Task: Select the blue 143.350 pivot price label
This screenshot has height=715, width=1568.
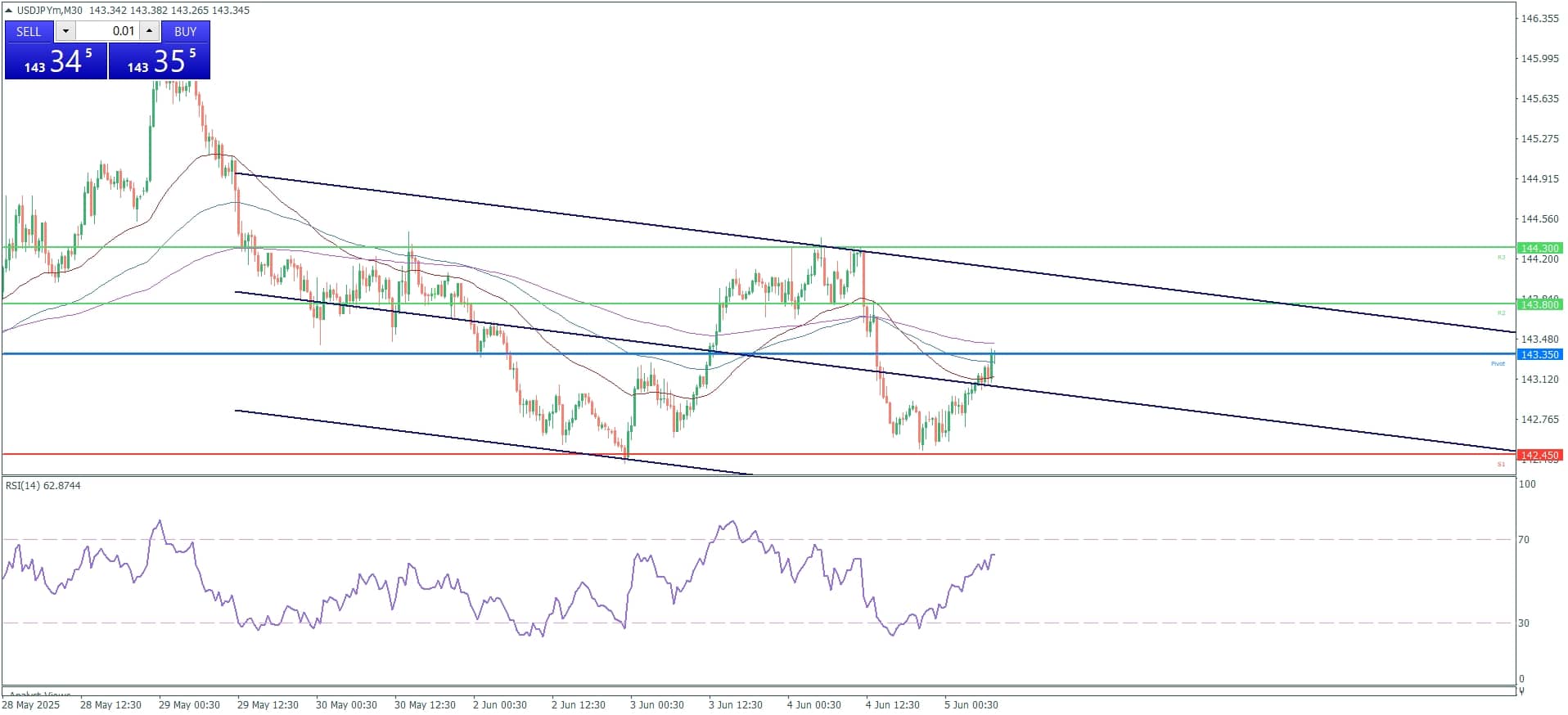Action: pos(1539,354)
